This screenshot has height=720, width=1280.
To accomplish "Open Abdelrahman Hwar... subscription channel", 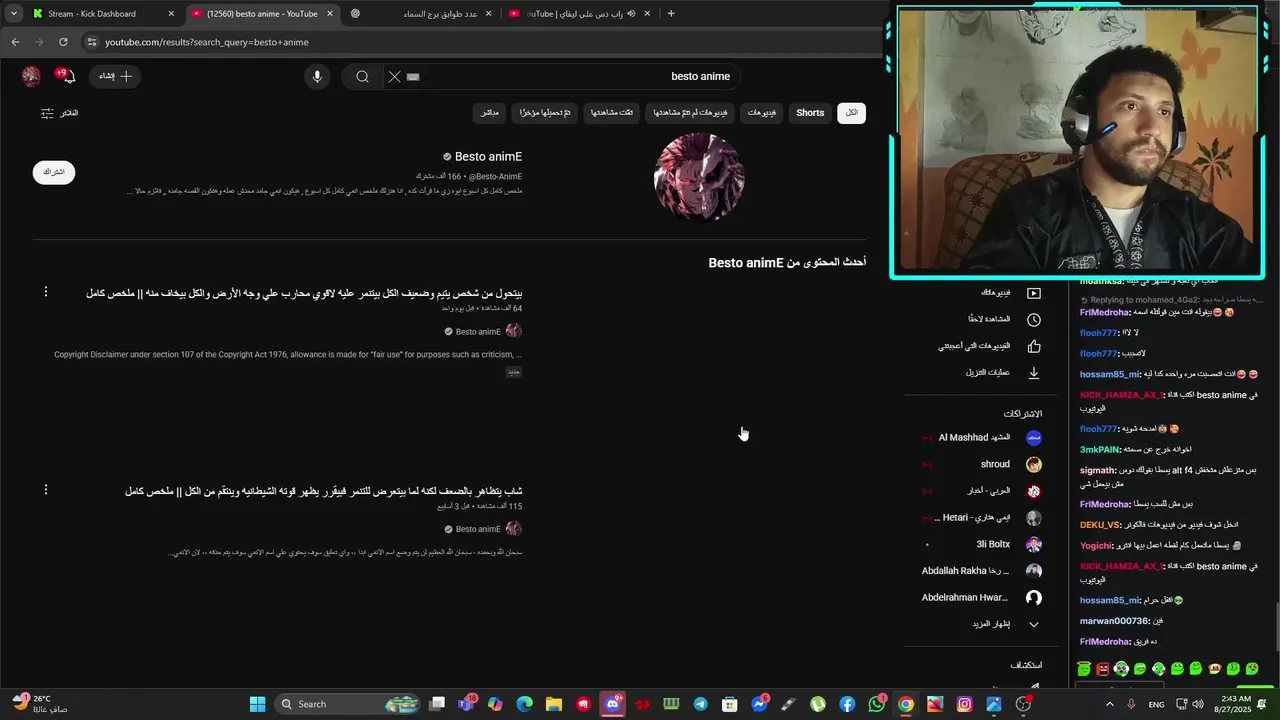I will click(980, 598).
